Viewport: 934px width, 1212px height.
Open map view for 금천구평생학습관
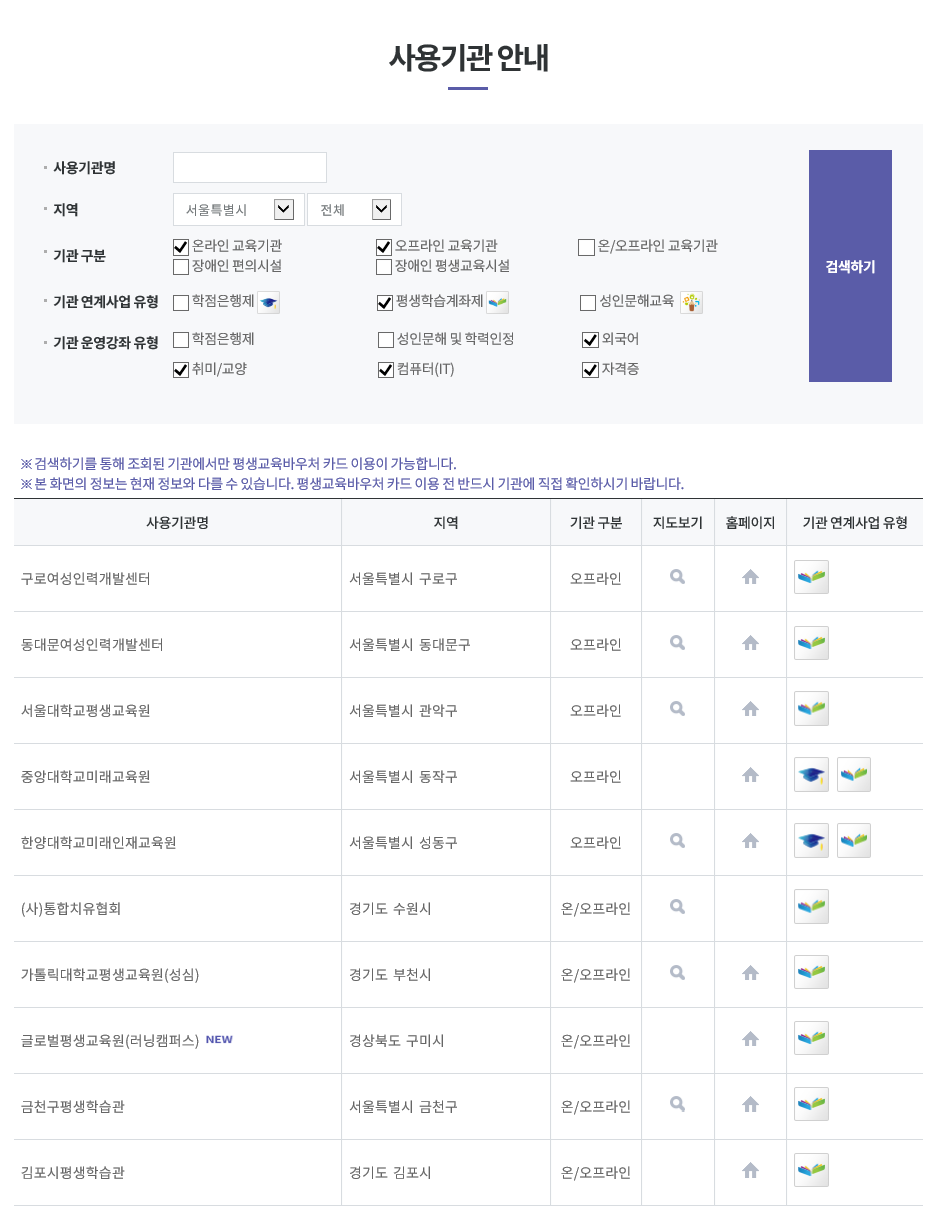click(677, 1105)
